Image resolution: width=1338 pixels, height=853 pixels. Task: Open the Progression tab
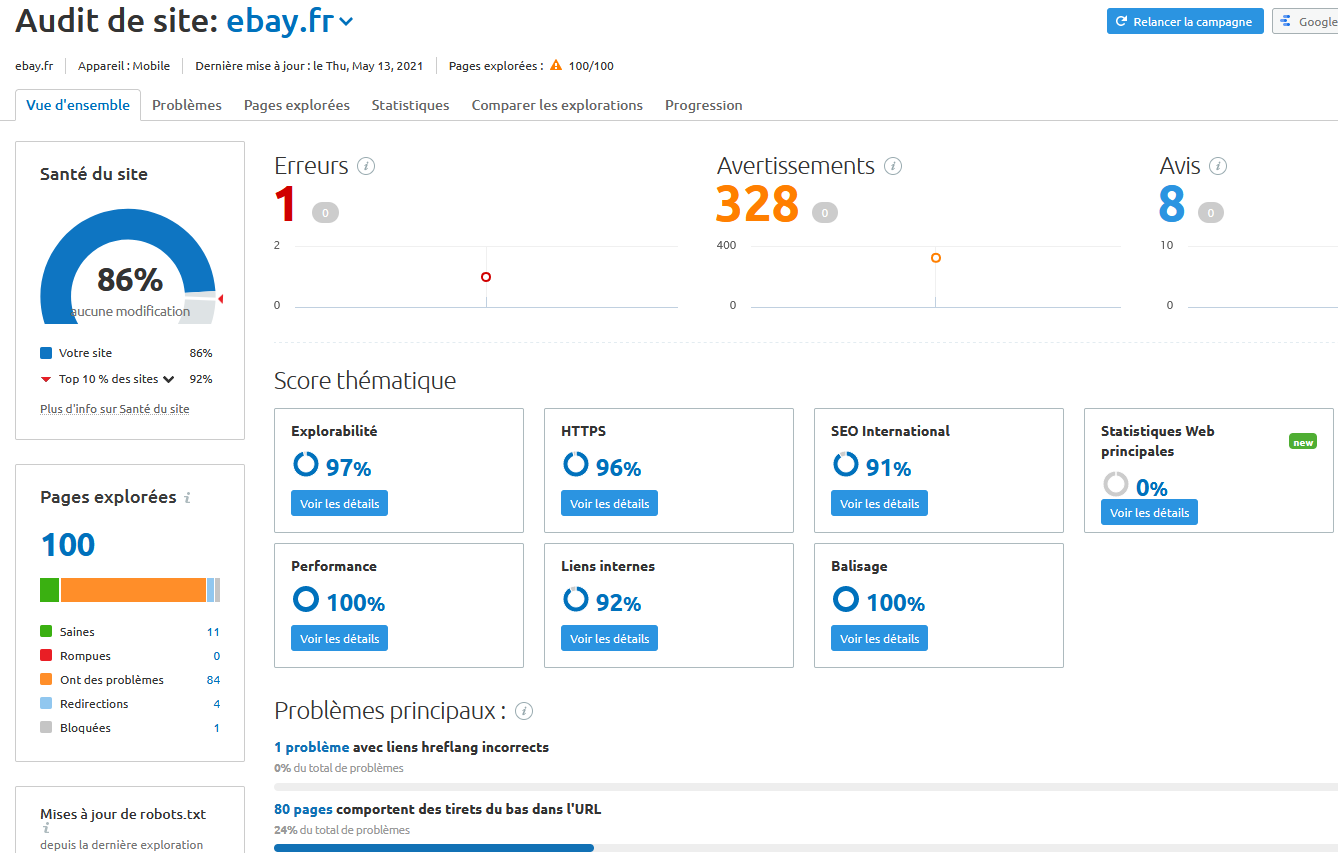click(x=703, y=105)
